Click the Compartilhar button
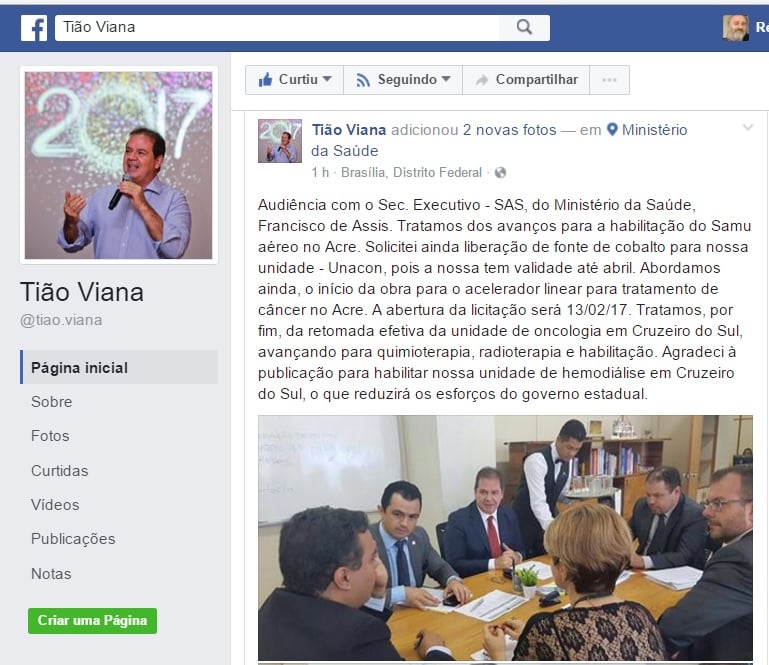Image resolution: width=769 pixels, height=665 pixels. tap(526, 80)
